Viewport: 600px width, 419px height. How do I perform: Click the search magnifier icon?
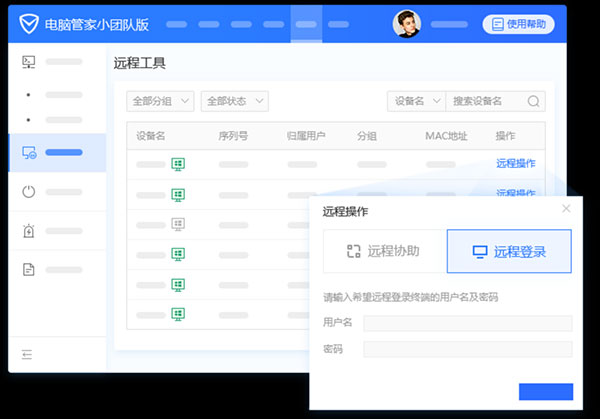pos(533,101)
